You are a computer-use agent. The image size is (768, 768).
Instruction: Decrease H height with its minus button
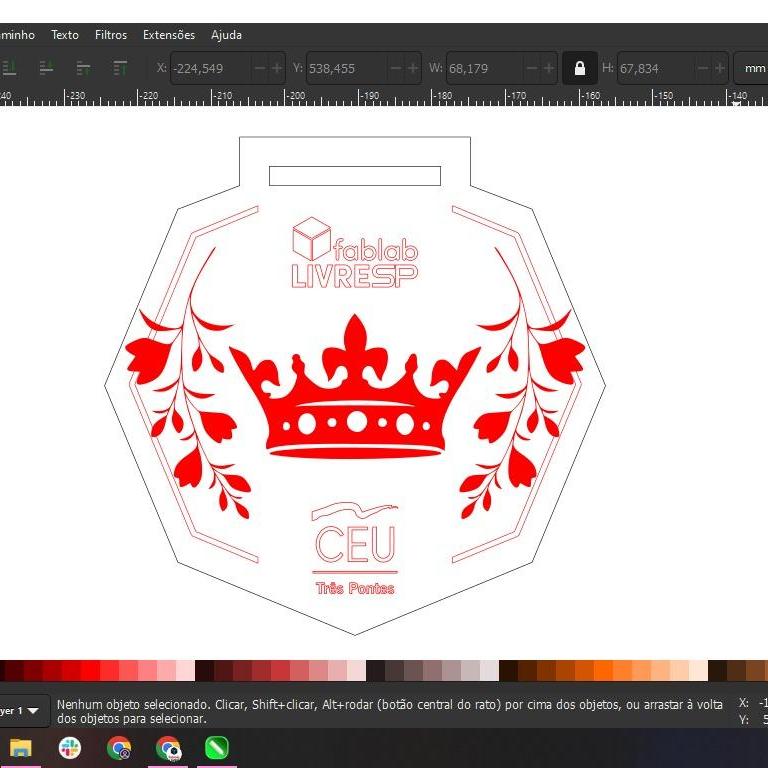pyautogui.click(x=703, y=68)
